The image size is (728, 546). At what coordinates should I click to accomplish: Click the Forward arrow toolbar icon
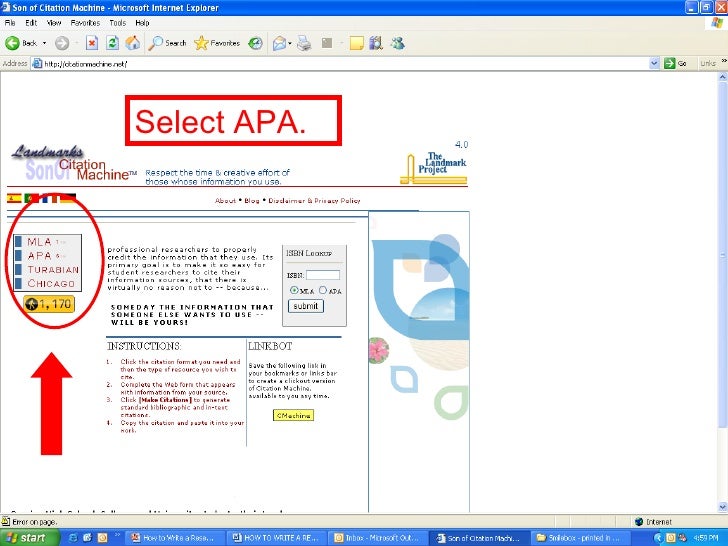[62, 43]
